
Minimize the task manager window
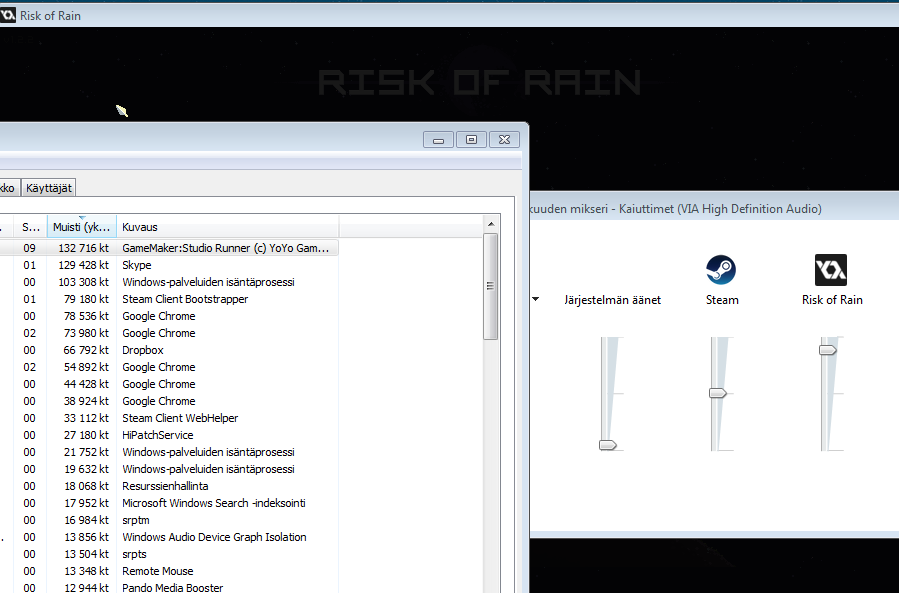pos(439,139)
